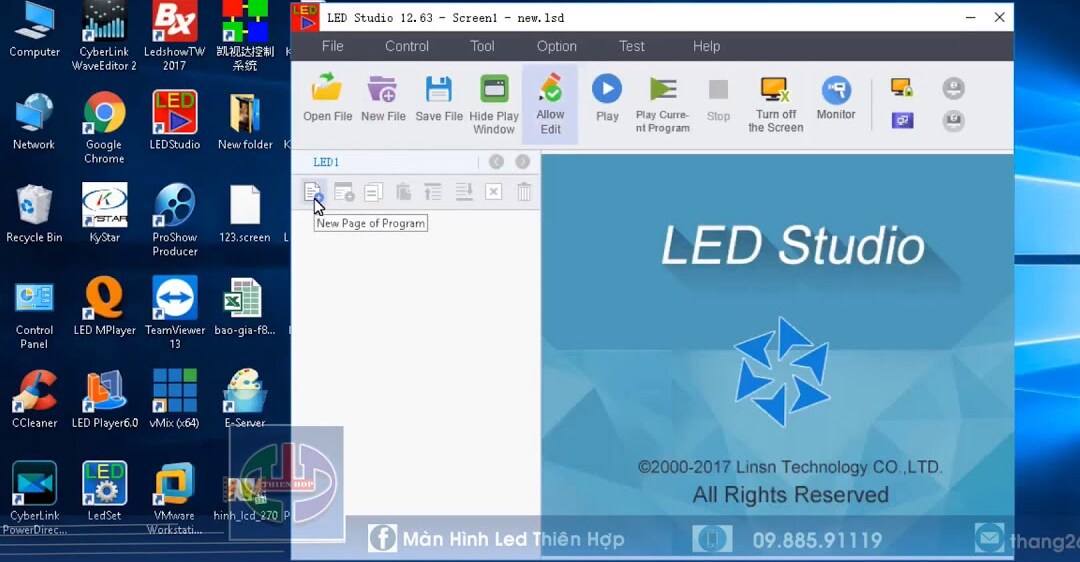Click the LED Studio title bar app icon
Image resolution: width=1080 pixels, height=562 pixels.
[x=304, y=17]
